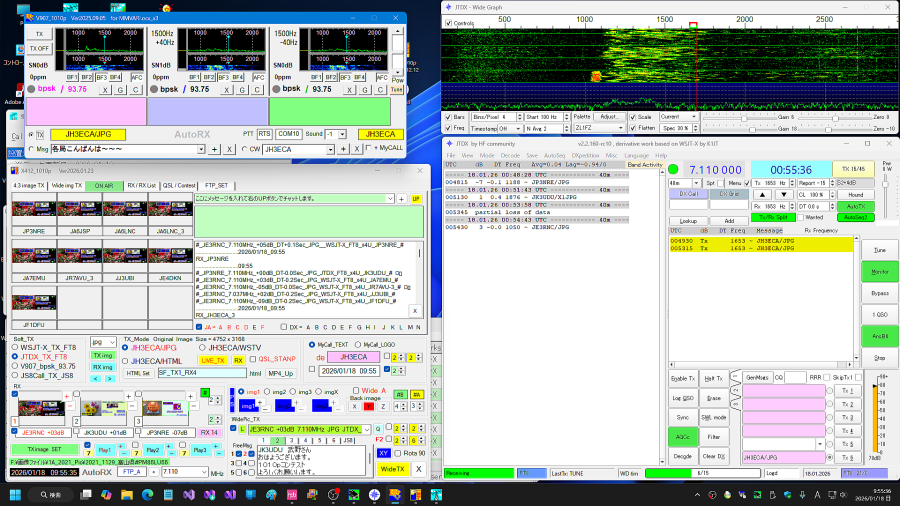Click the LIVE_TX button

tap(213, 359)
